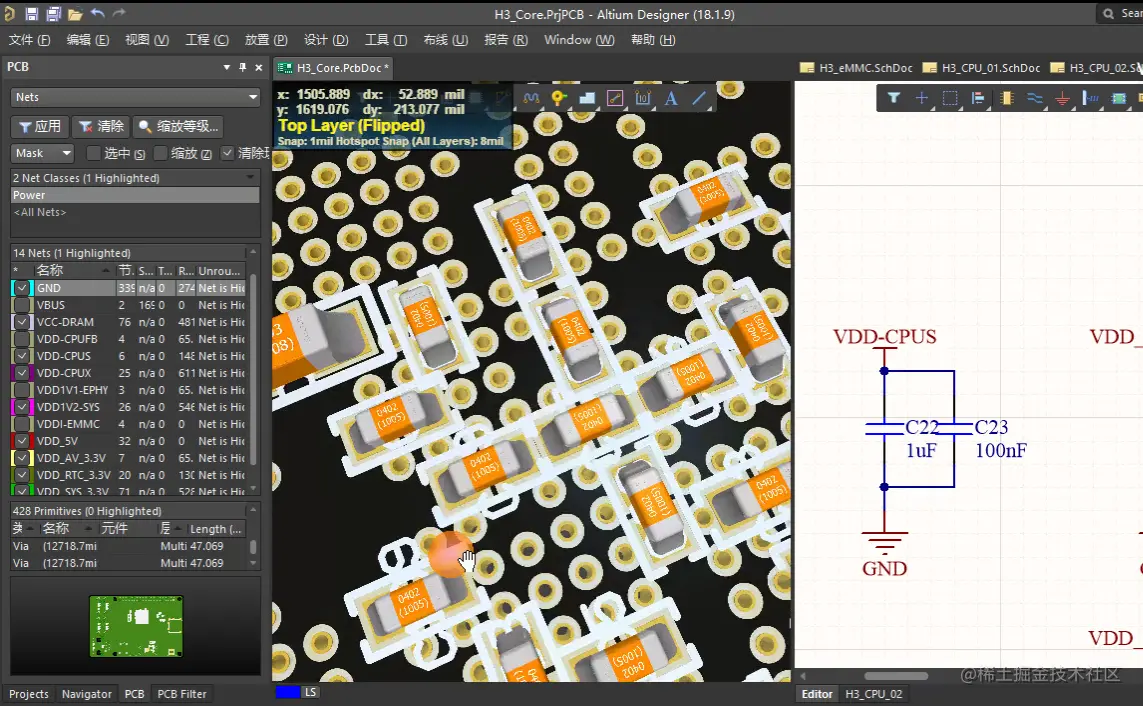Click the schematic selection filter funnel icon
Image resolution: width=1143 pixels, height=706 pixels.
point(894,98)
